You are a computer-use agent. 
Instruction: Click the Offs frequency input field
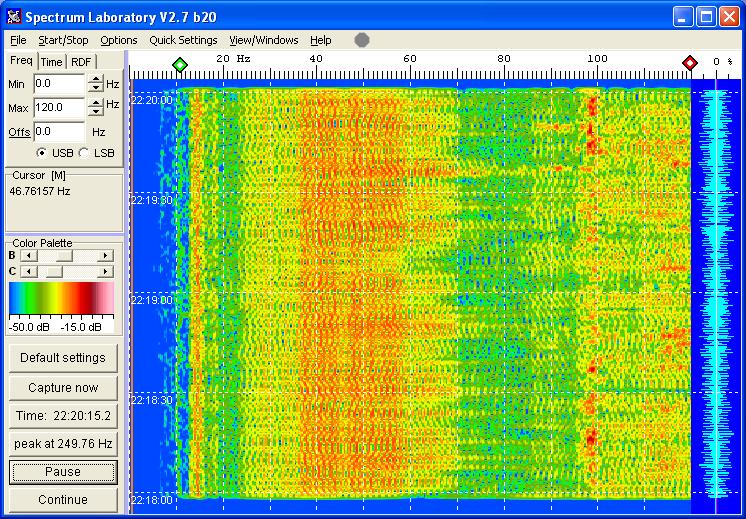coord(58,131)
